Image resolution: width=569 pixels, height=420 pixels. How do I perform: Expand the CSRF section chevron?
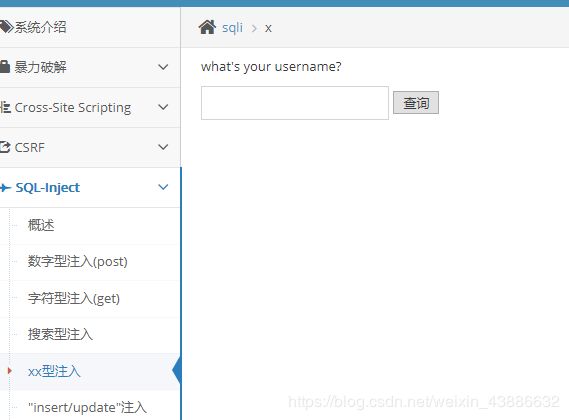point(163,147)
